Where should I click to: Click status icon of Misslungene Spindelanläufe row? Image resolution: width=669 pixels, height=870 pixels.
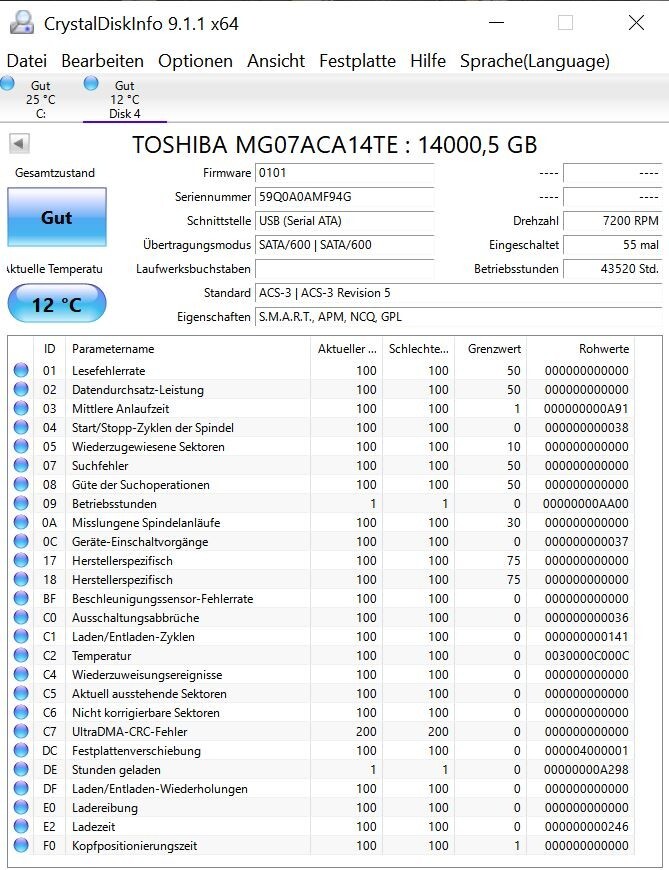(21, 522)
